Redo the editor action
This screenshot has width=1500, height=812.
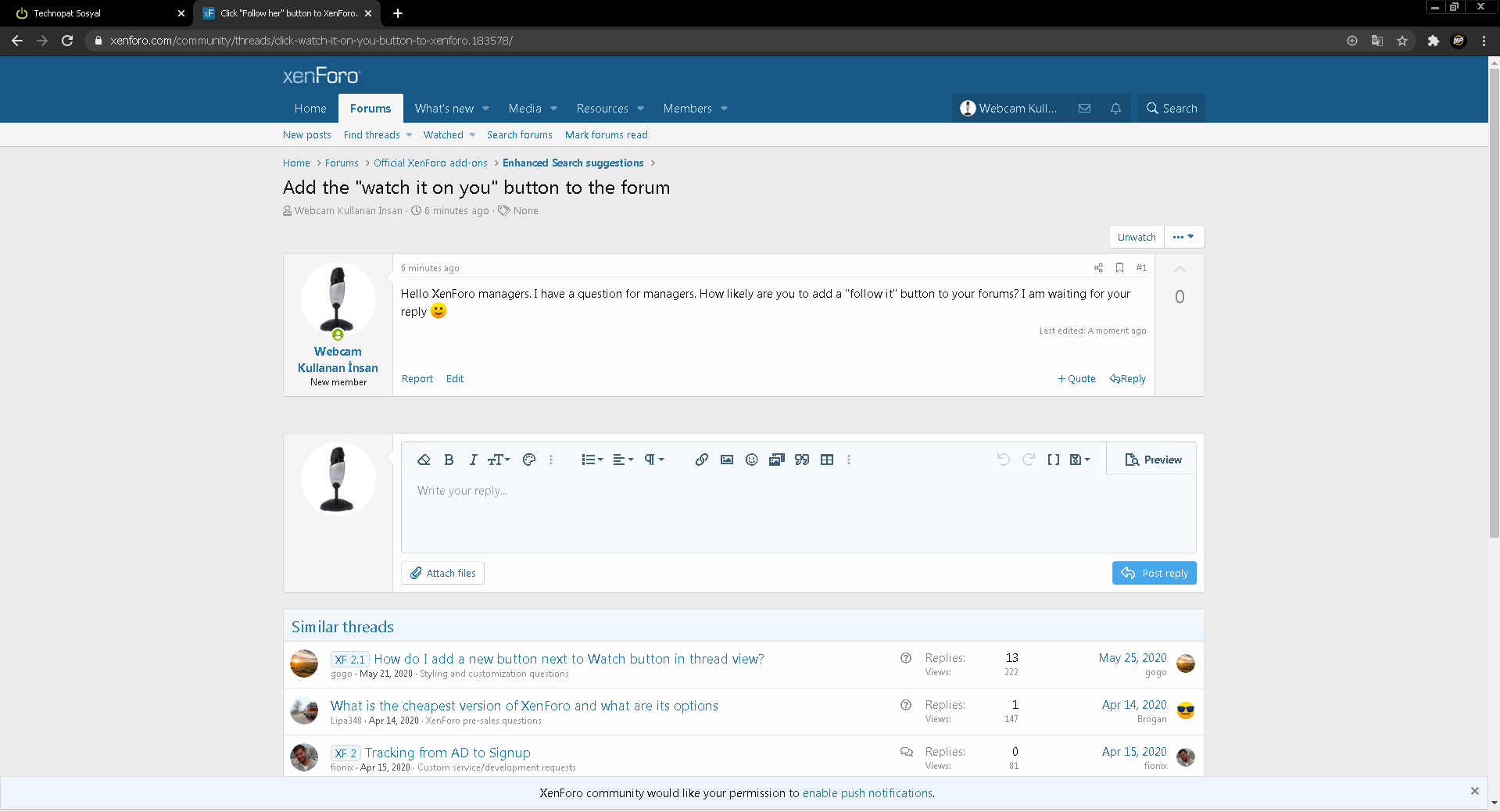pos(1029,460)
